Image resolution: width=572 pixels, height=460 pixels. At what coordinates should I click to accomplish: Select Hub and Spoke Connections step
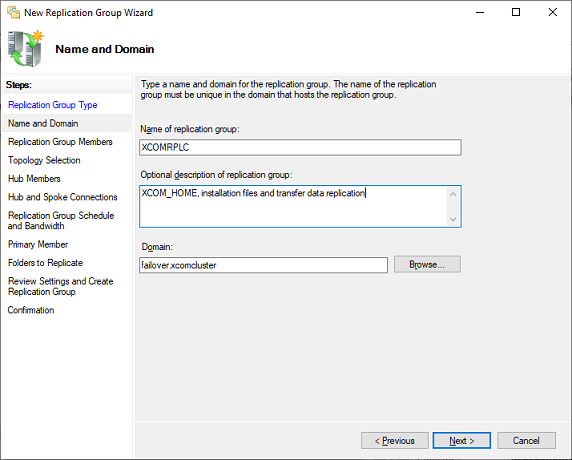63,197
